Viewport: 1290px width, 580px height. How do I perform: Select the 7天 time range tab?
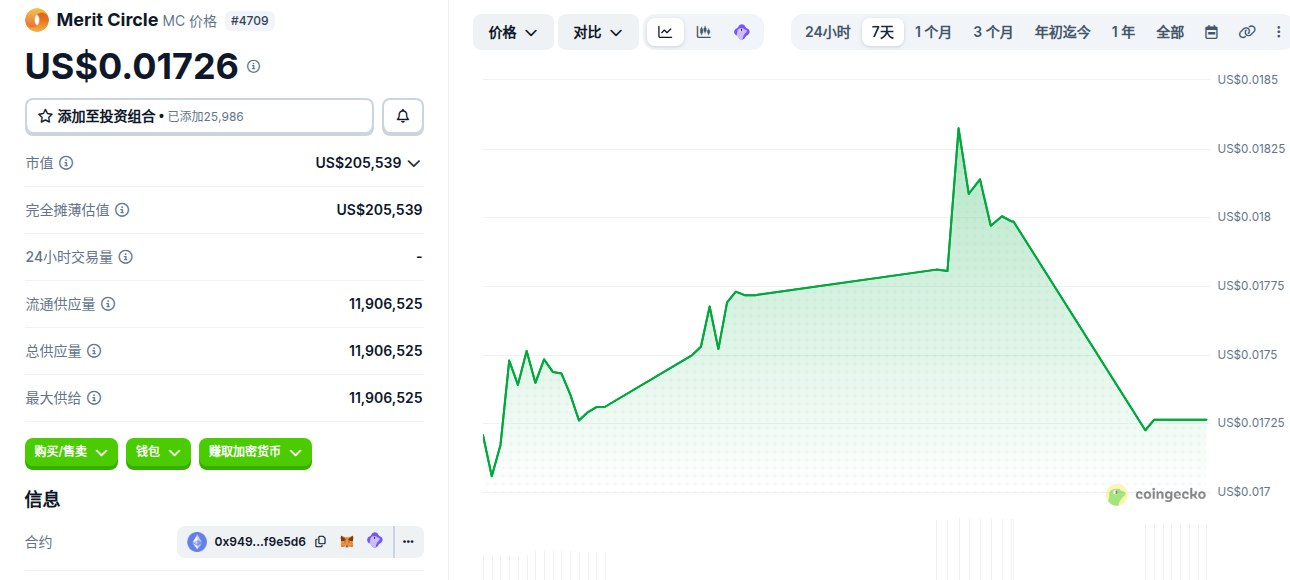coord(883,32)
